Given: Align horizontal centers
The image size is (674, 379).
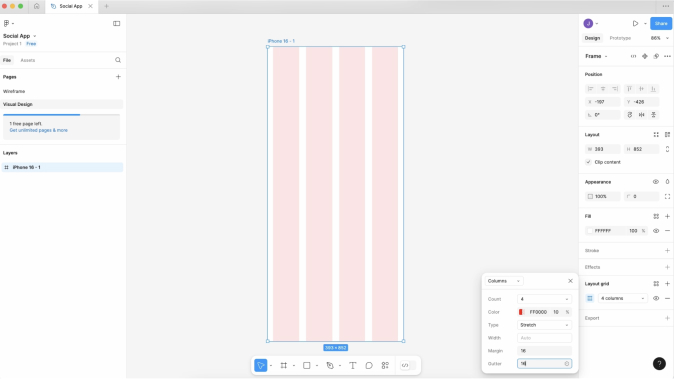Looking at the screenshot, I should 603,89.
